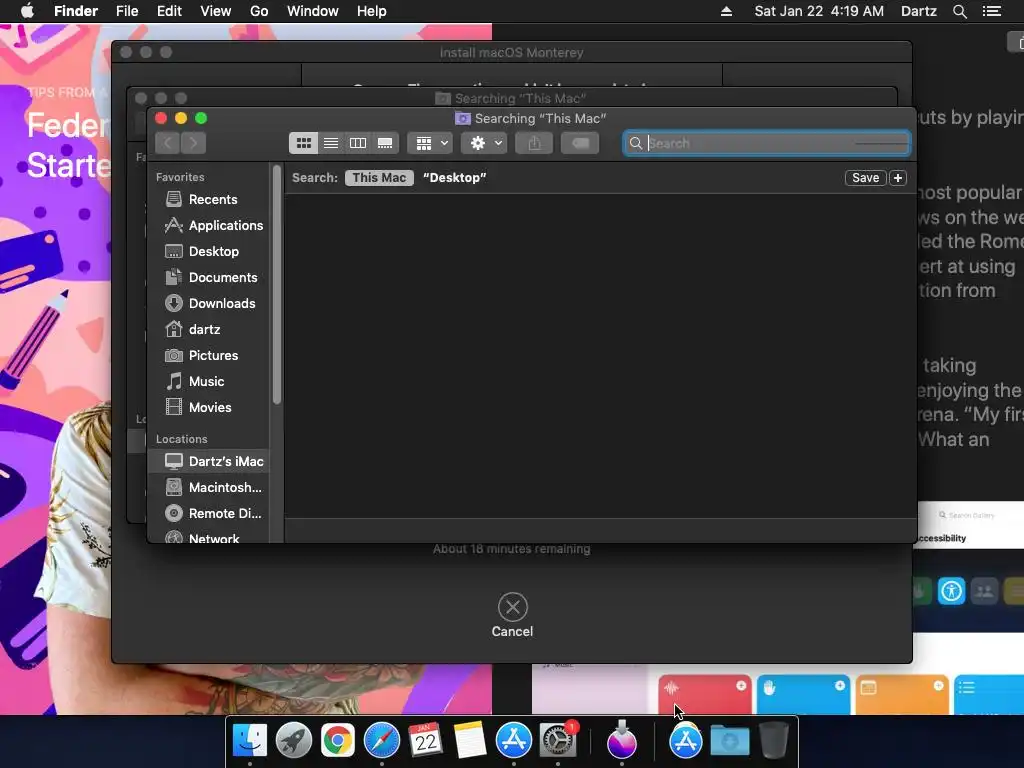This screenshot has height=768, width=1024.
Task: Open the gear action menu
Action: 484,143
